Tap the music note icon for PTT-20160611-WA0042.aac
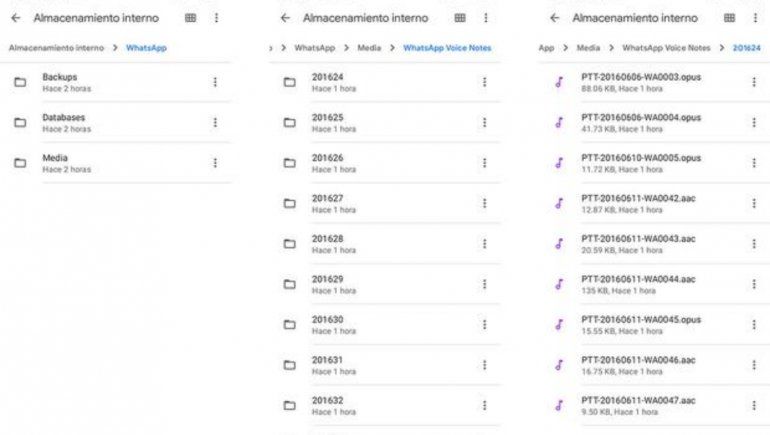 (559, 203)
